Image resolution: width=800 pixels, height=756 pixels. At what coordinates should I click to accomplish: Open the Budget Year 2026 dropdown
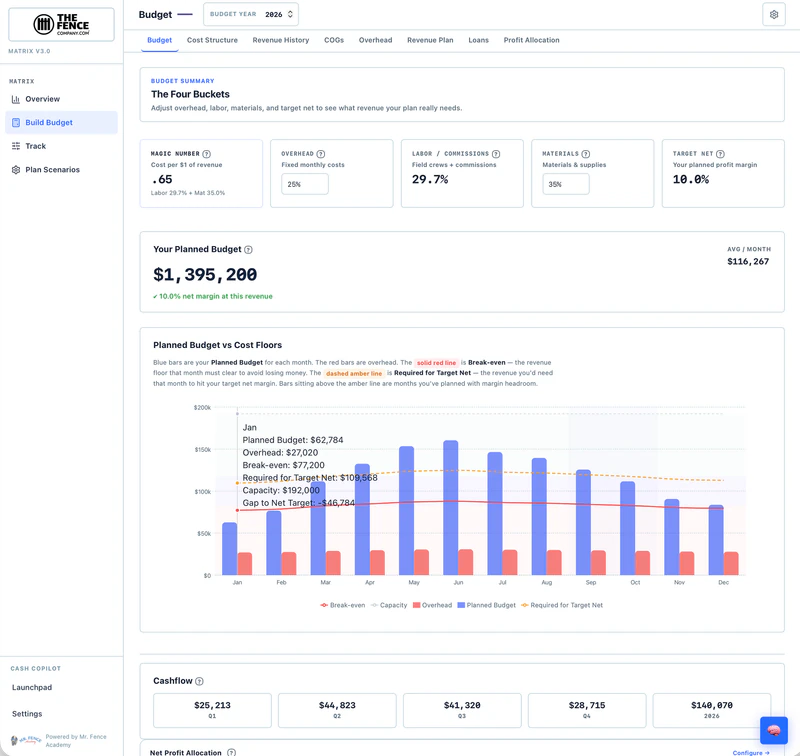click(251, 14)
